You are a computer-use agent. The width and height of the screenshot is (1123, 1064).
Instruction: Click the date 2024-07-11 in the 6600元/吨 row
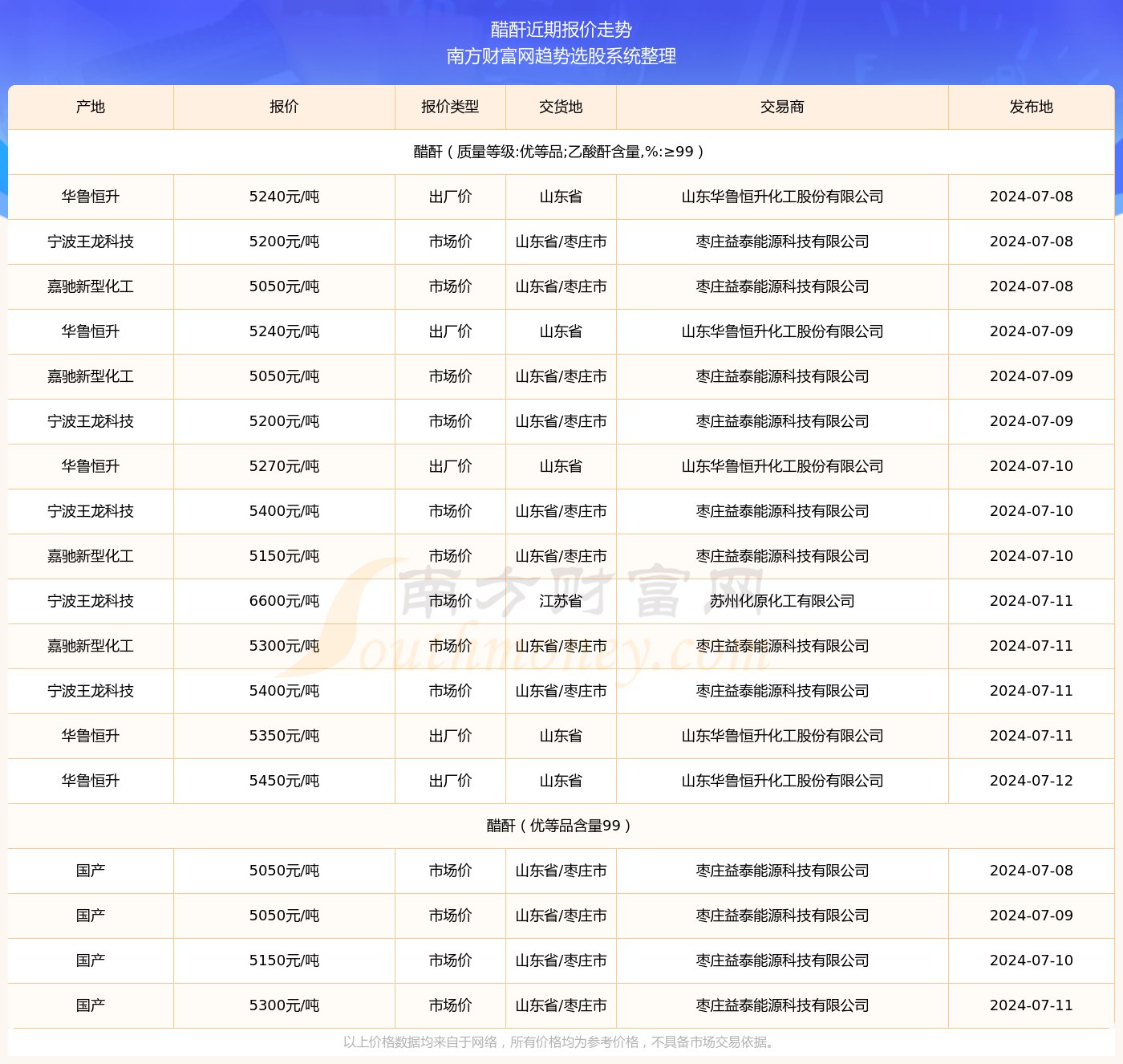tap(1032, 601)
